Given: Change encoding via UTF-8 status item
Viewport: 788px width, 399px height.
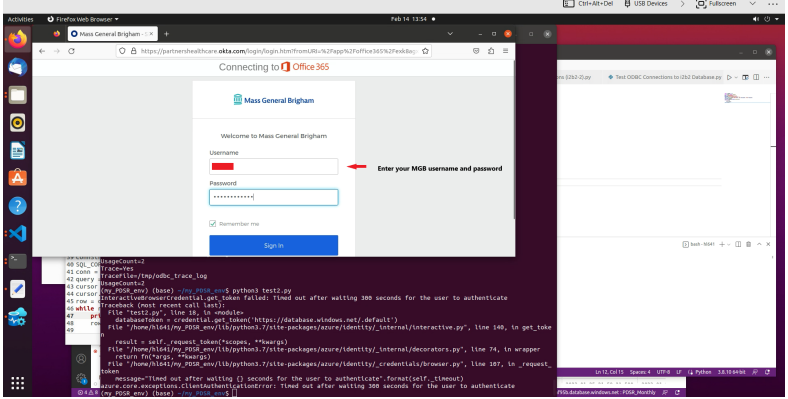Looking at the screenshot, I should point(663,372).
